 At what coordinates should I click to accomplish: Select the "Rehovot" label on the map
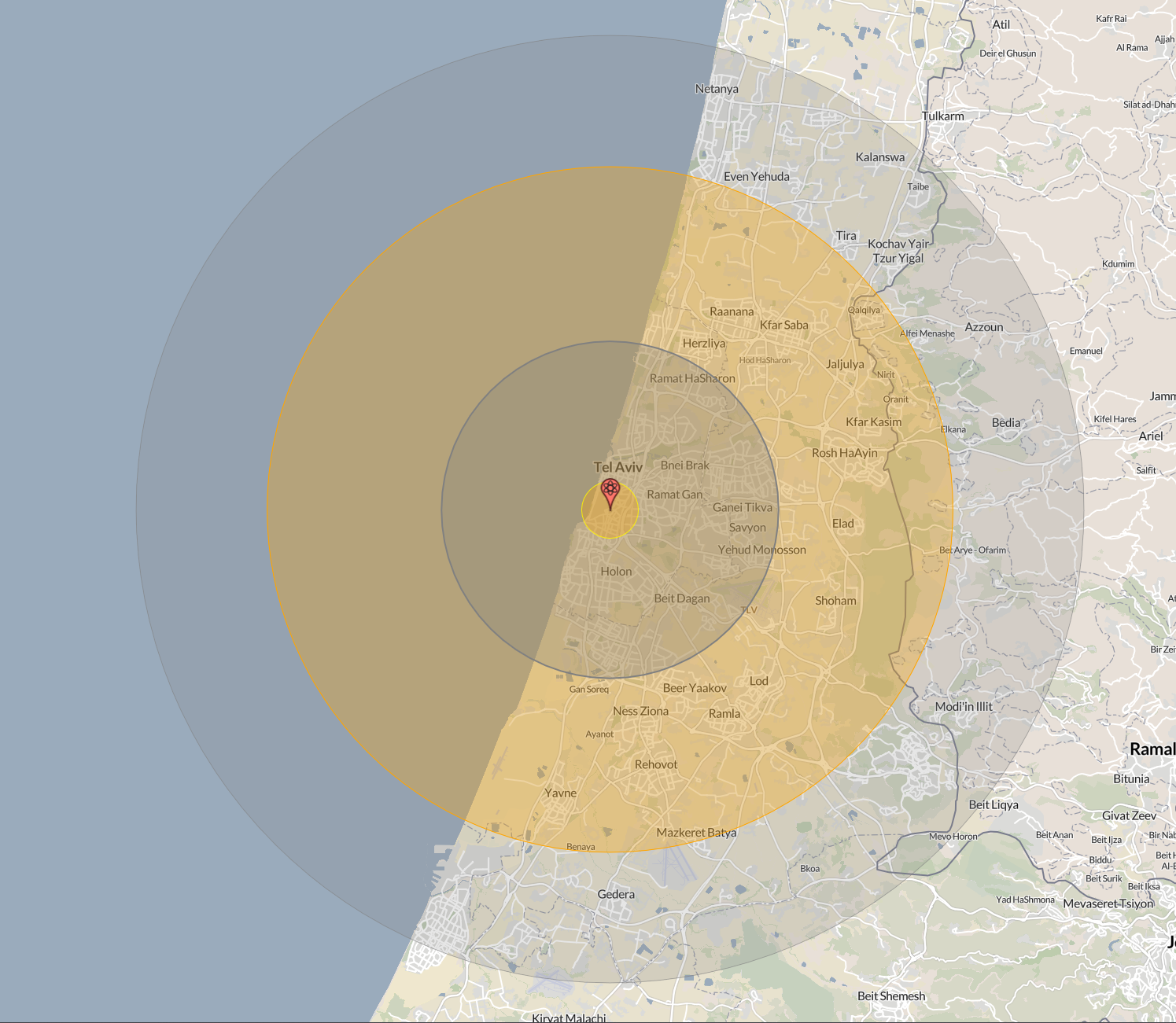(x=656, y=764)
